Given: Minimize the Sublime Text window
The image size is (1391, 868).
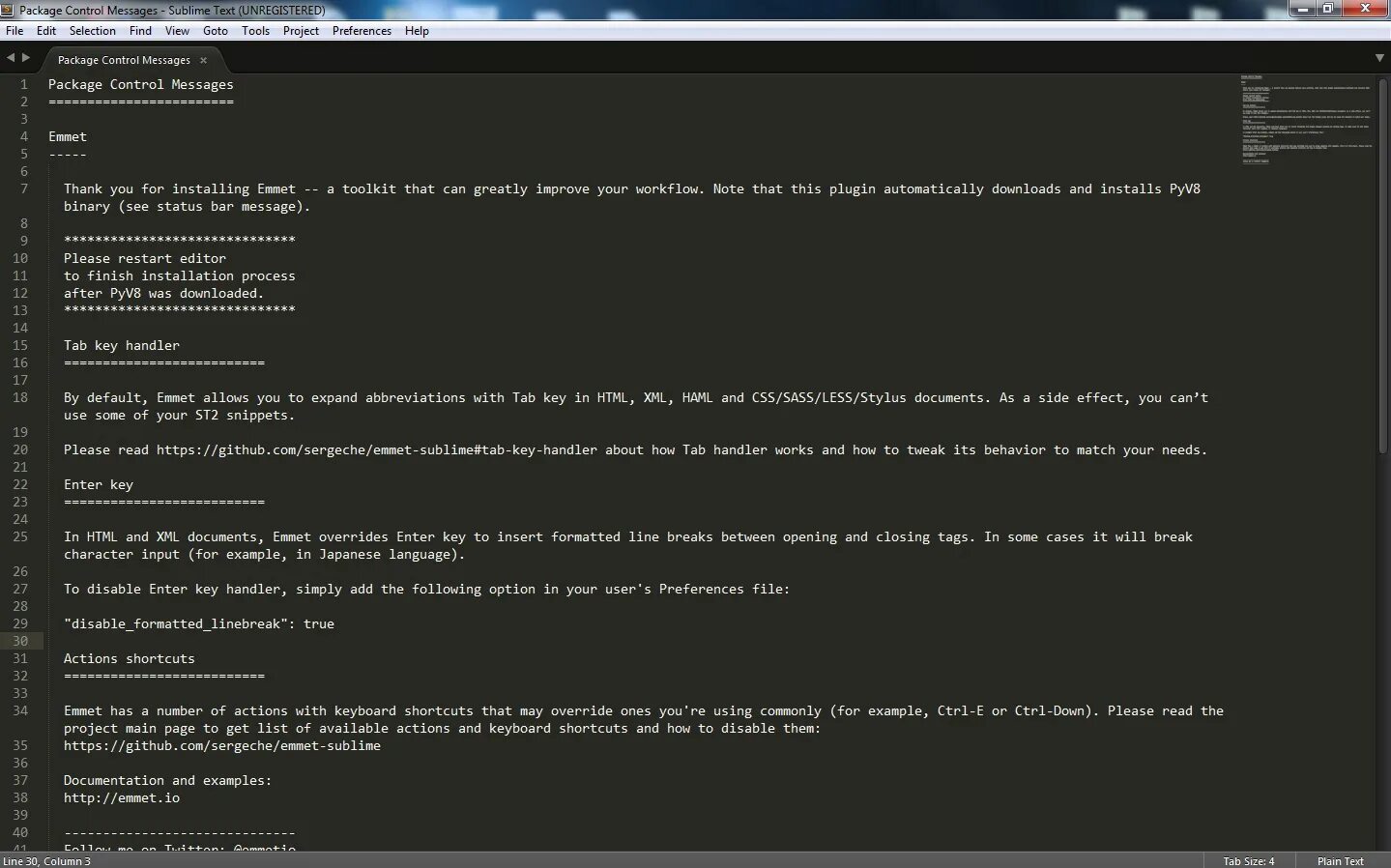Looking at the screenshot, I should (1305, 9).
